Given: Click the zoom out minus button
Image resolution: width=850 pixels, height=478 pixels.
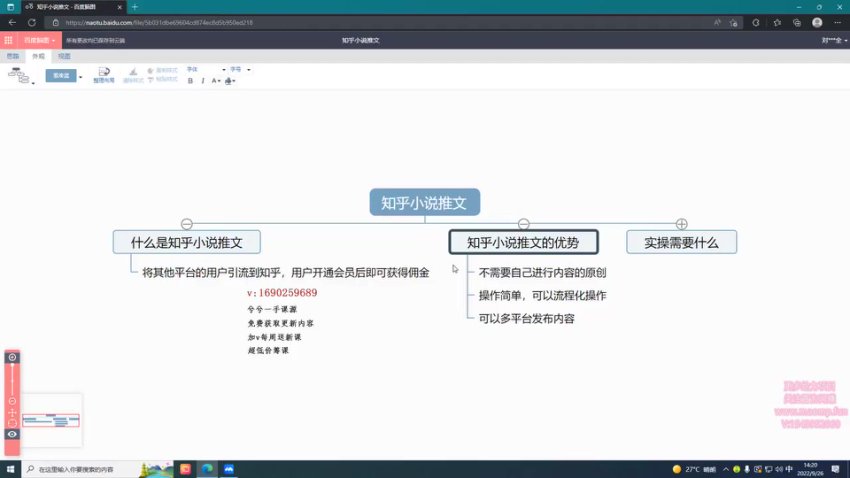Looking at the screenshot, I should [12, 401].
